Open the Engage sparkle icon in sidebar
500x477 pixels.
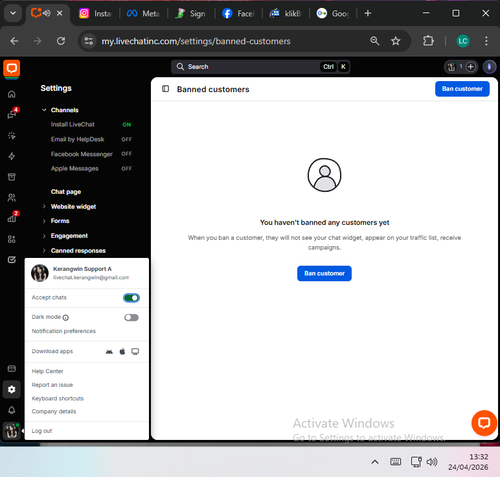12,136
